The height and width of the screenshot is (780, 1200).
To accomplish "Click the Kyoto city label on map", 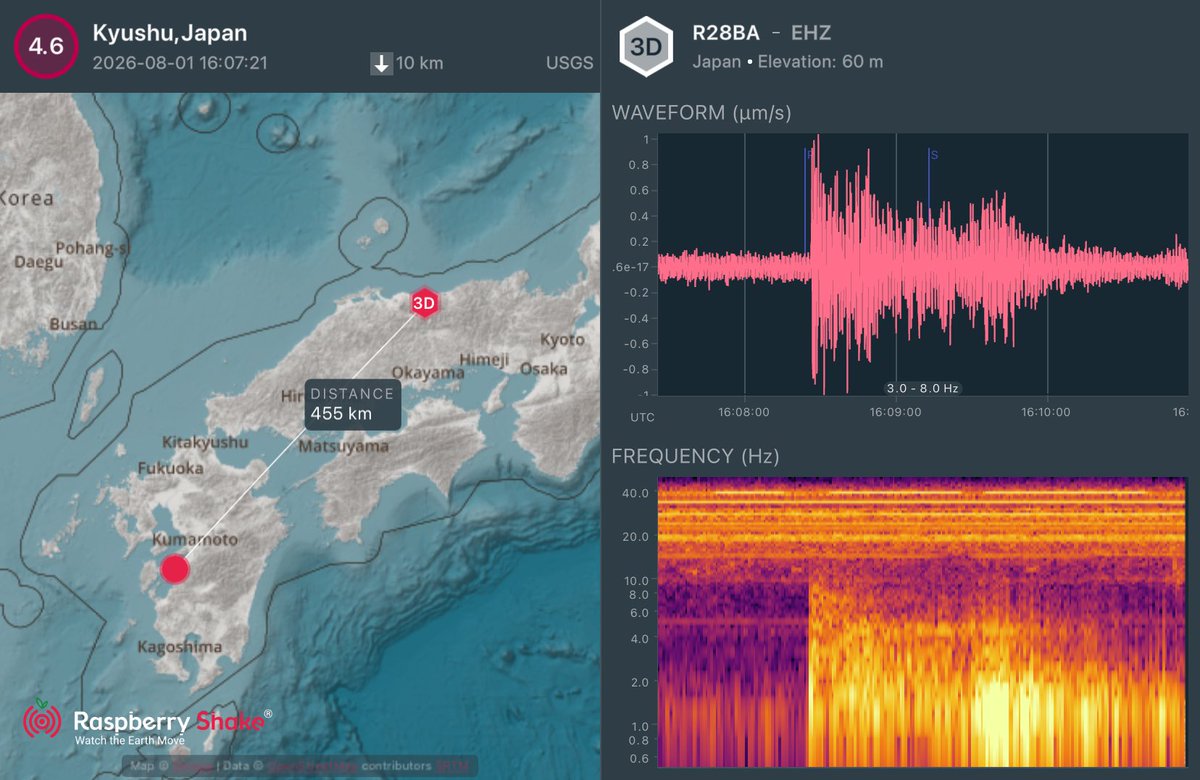I will pos(562,340).
